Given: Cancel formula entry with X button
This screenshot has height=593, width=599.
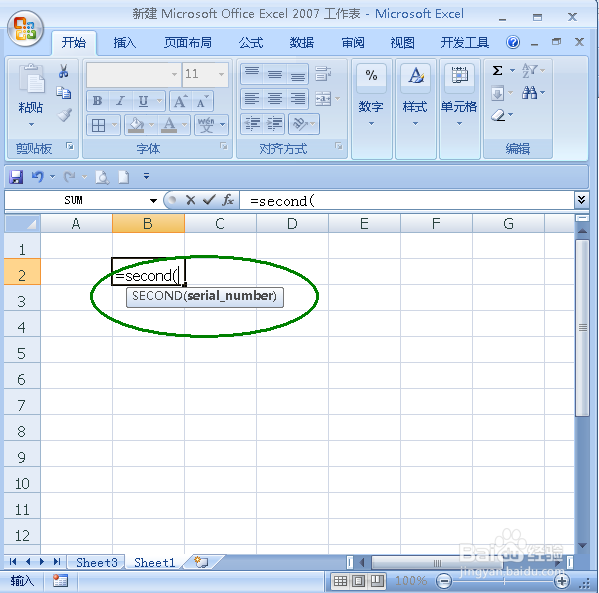Looking at the screenshot, I should (x=191, y=200).
